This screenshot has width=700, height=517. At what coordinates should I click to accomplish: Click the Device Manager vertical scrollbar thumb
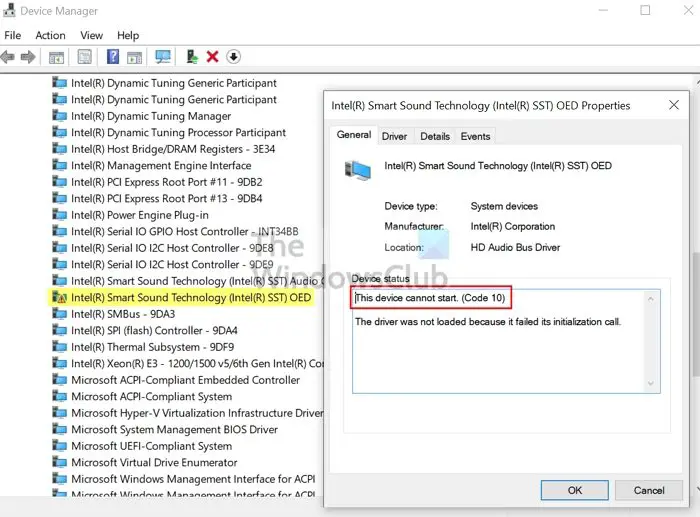696,314
